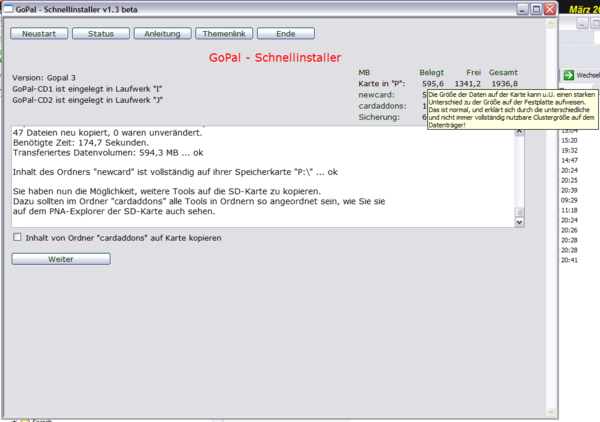
Task: Click the 14:47 entry in background window
Action: click(x=569, y=160)
